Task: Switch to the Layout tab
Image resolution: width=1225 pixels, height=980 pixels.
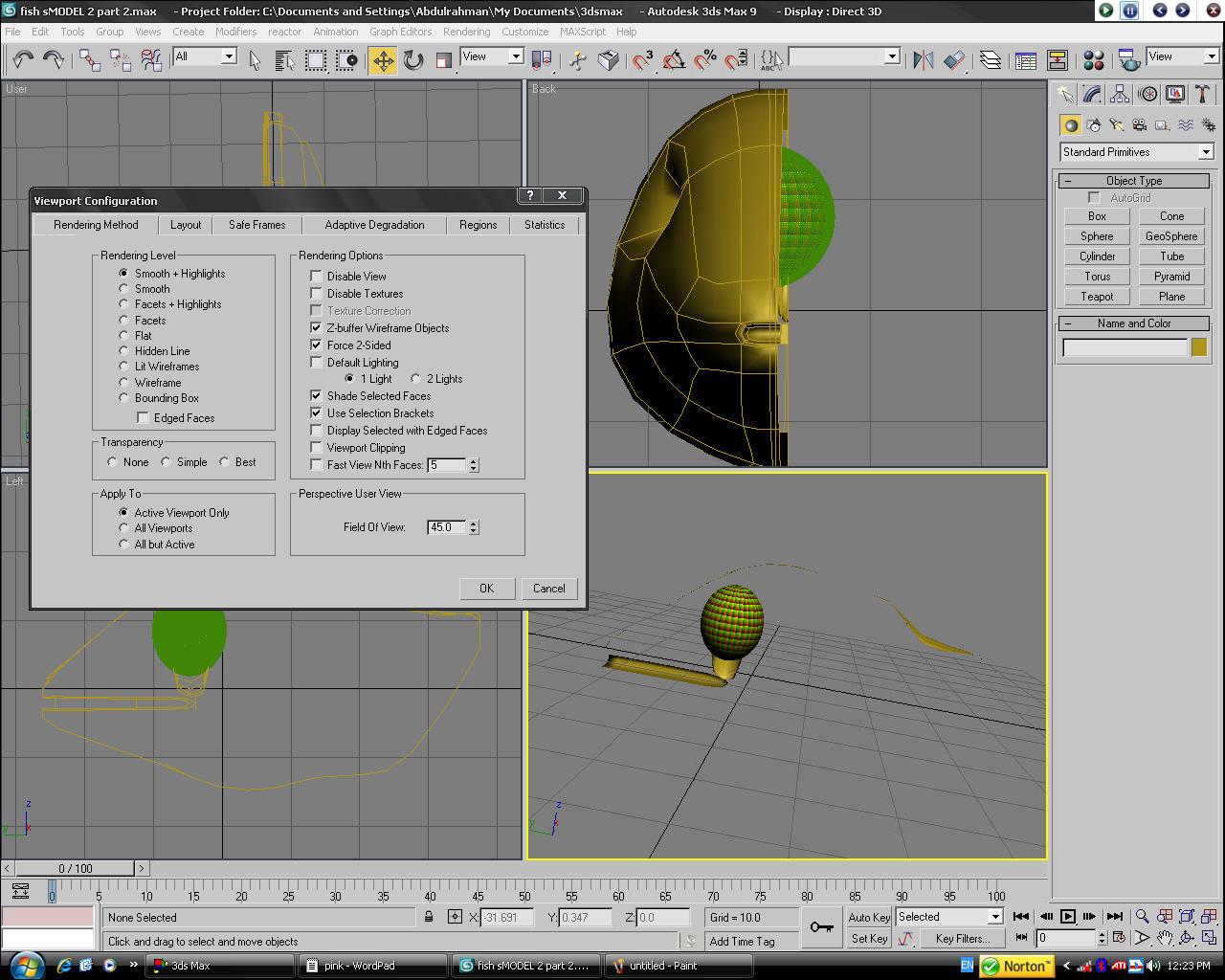Action: [186, 225]
